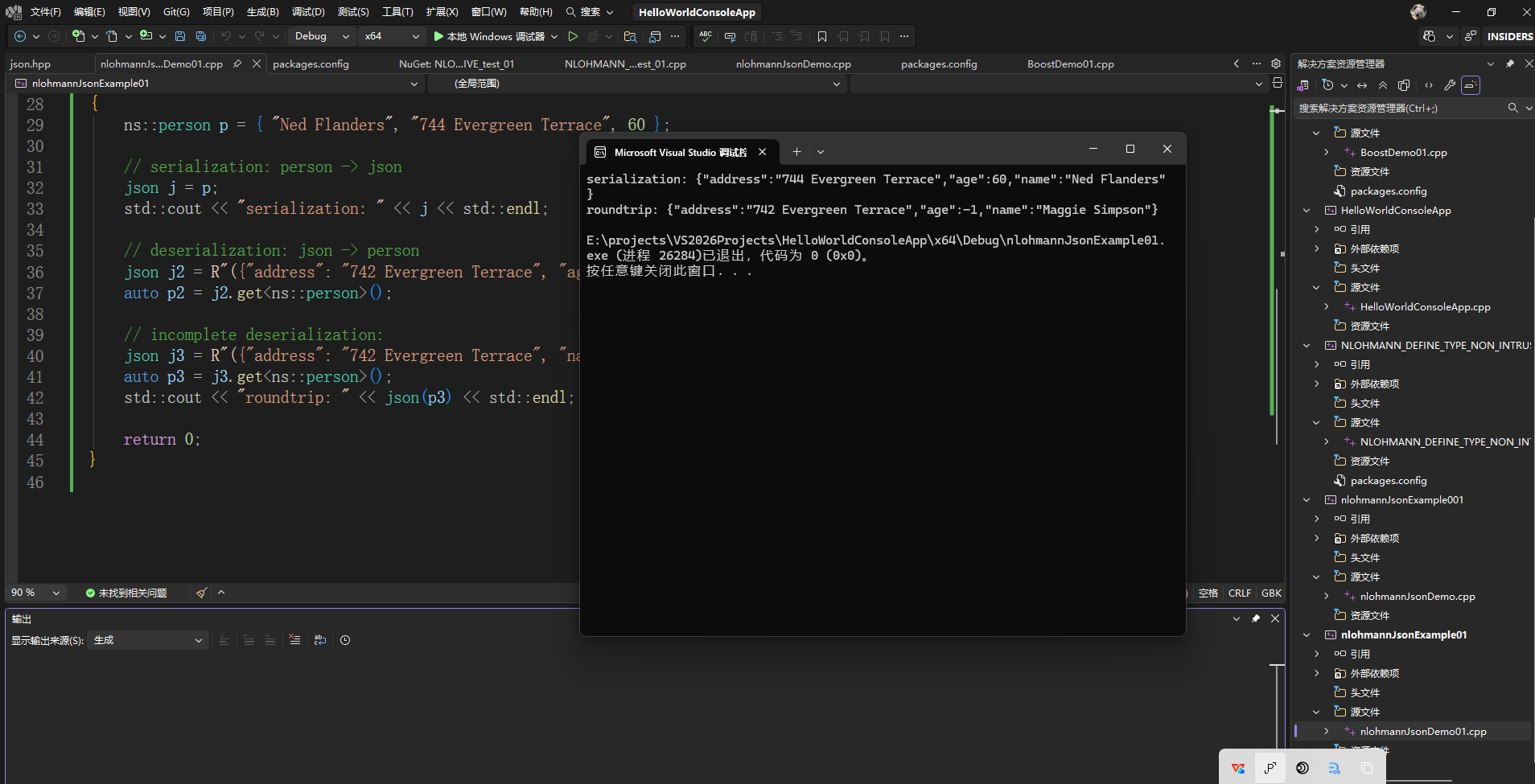Image resolution: width=1535 pixels, height=784 pixels.
Task: Click the comment selection icon
Action: pyautogui.click(x=730, y=36)
